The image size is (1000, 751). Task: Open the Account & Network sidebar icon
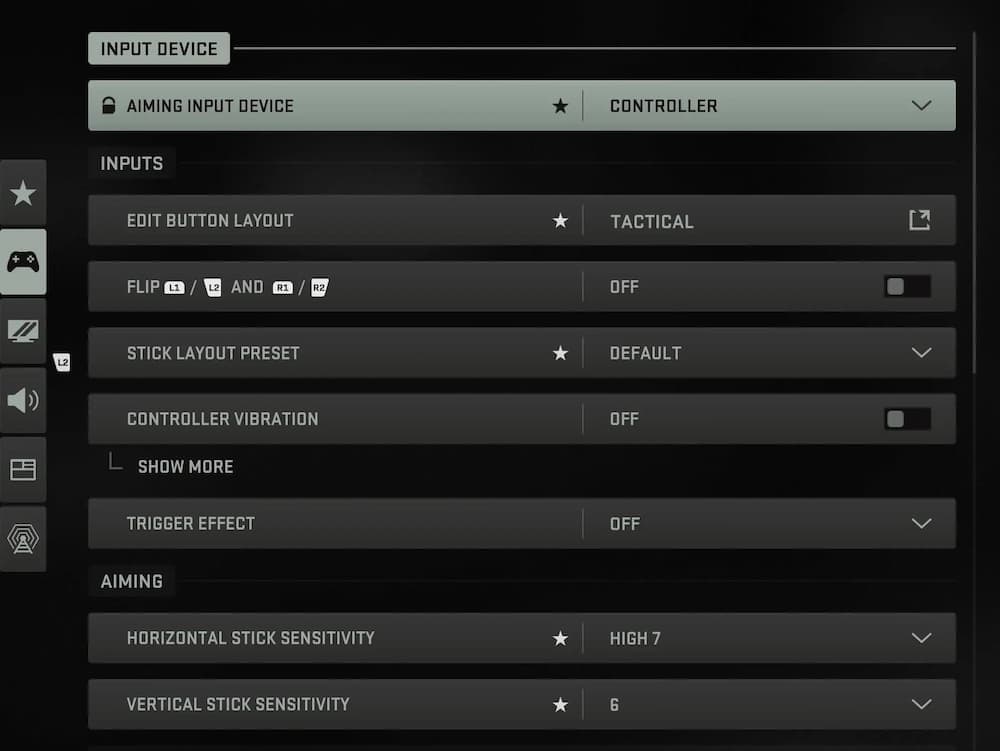[23, 539]
